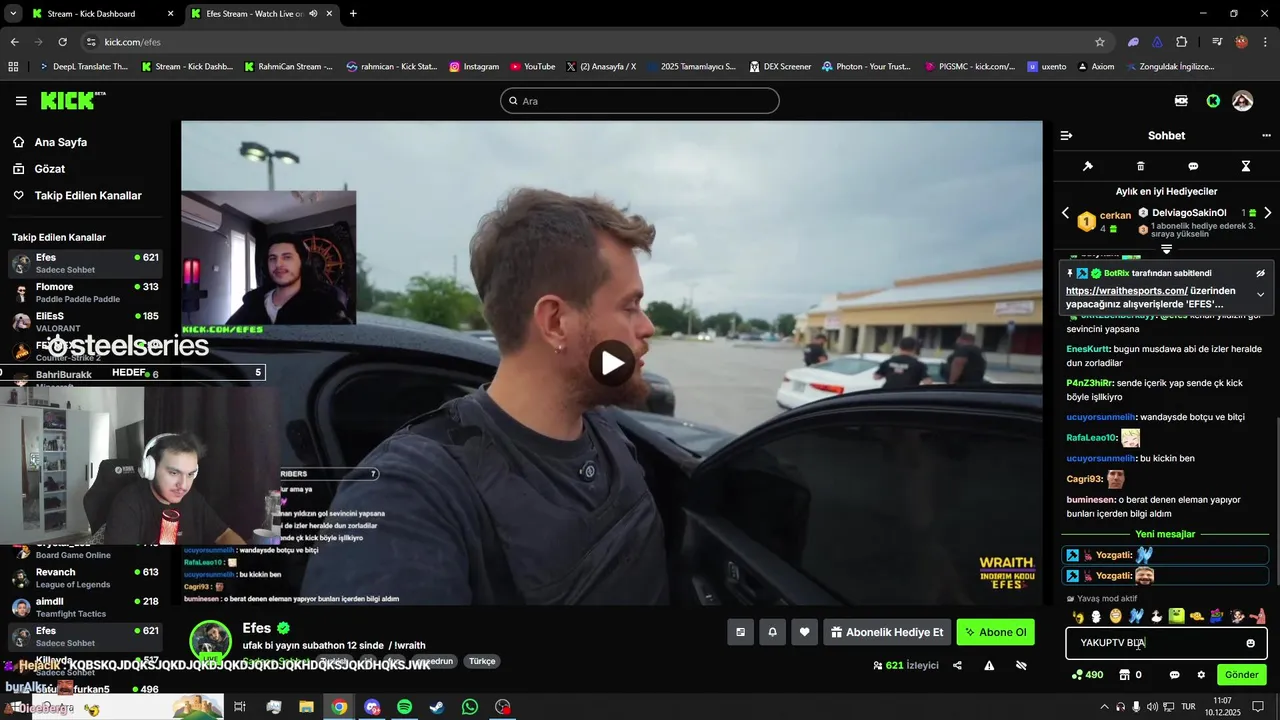Image resolution: width=1280 pixels, height=720 pixels.
Task: Toggle notification bell for Efes
Action: (x=772, y=632)
